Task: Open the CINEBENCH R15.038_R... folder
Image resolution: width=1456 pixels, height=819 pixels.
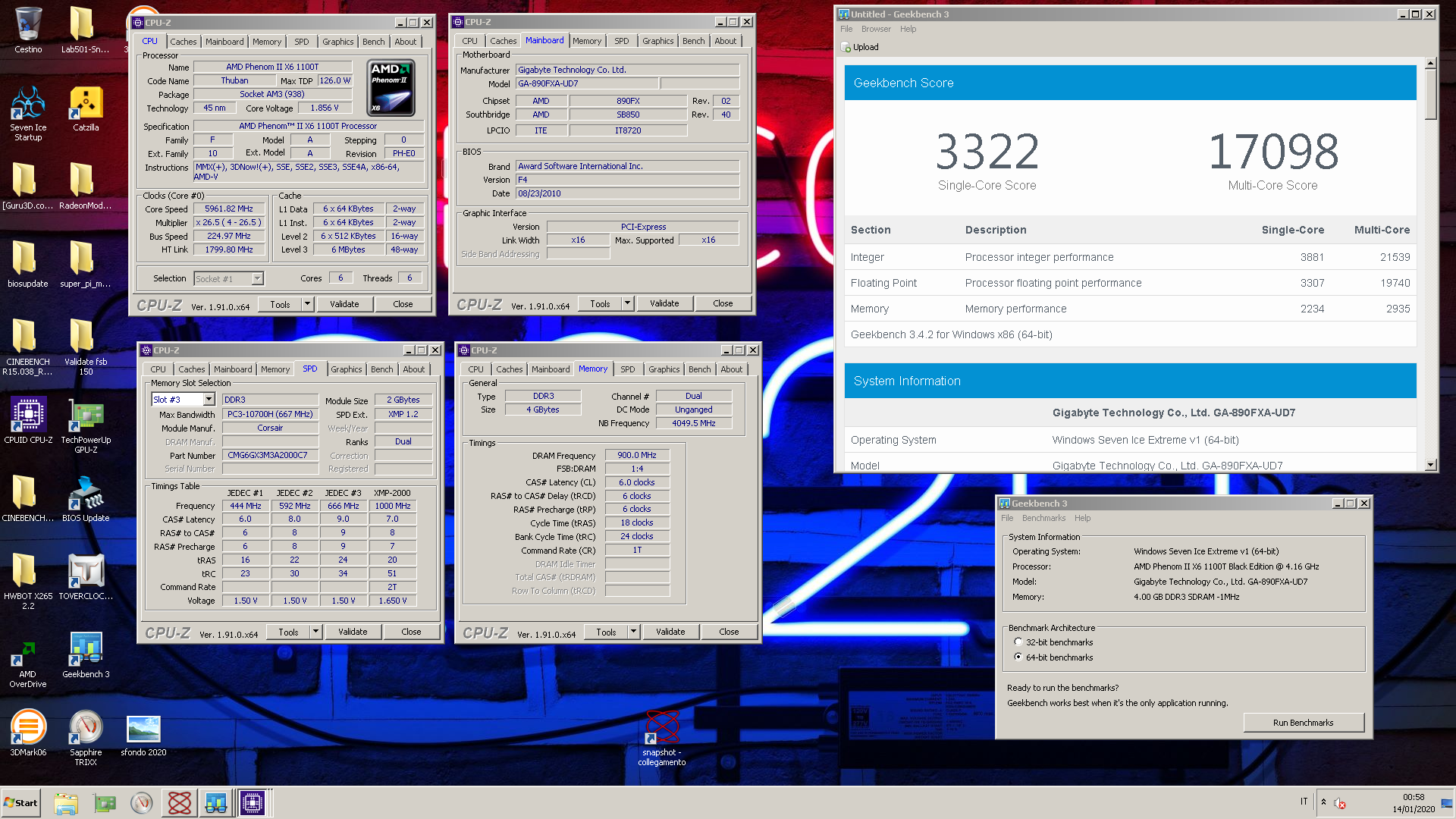Action: click(x=28, y=347)
